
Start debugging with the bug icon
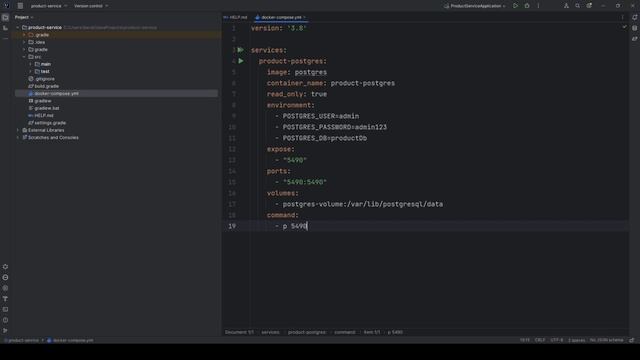(527, 6)
